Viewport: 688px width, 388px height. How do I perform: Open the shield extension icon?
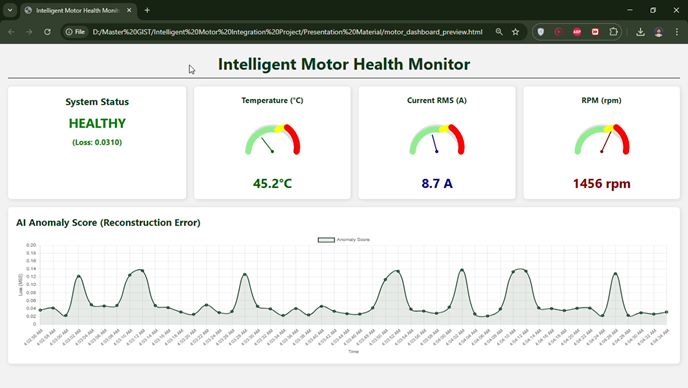click(541, 32)
